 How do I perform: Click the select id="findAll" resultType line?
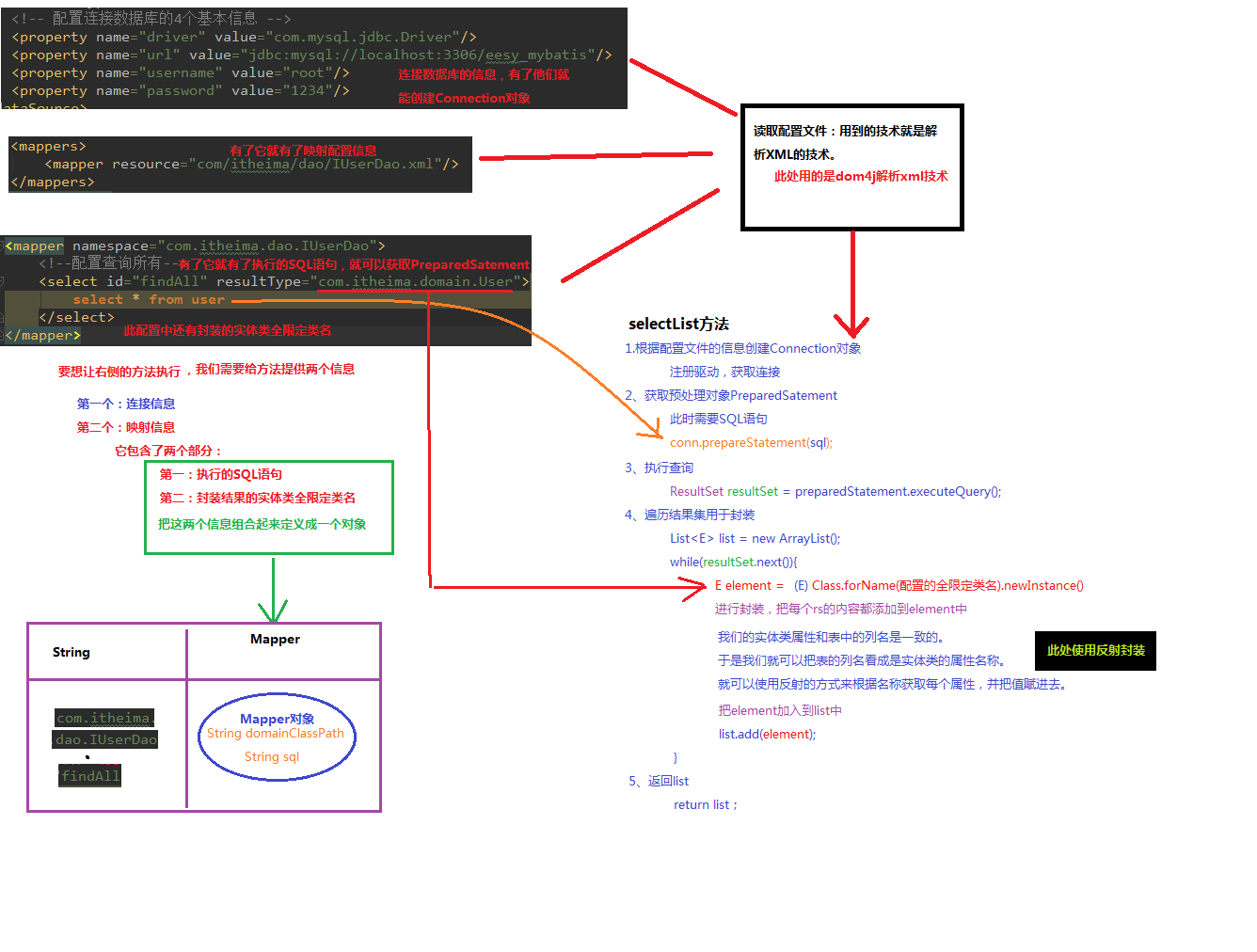click(284, 281)
